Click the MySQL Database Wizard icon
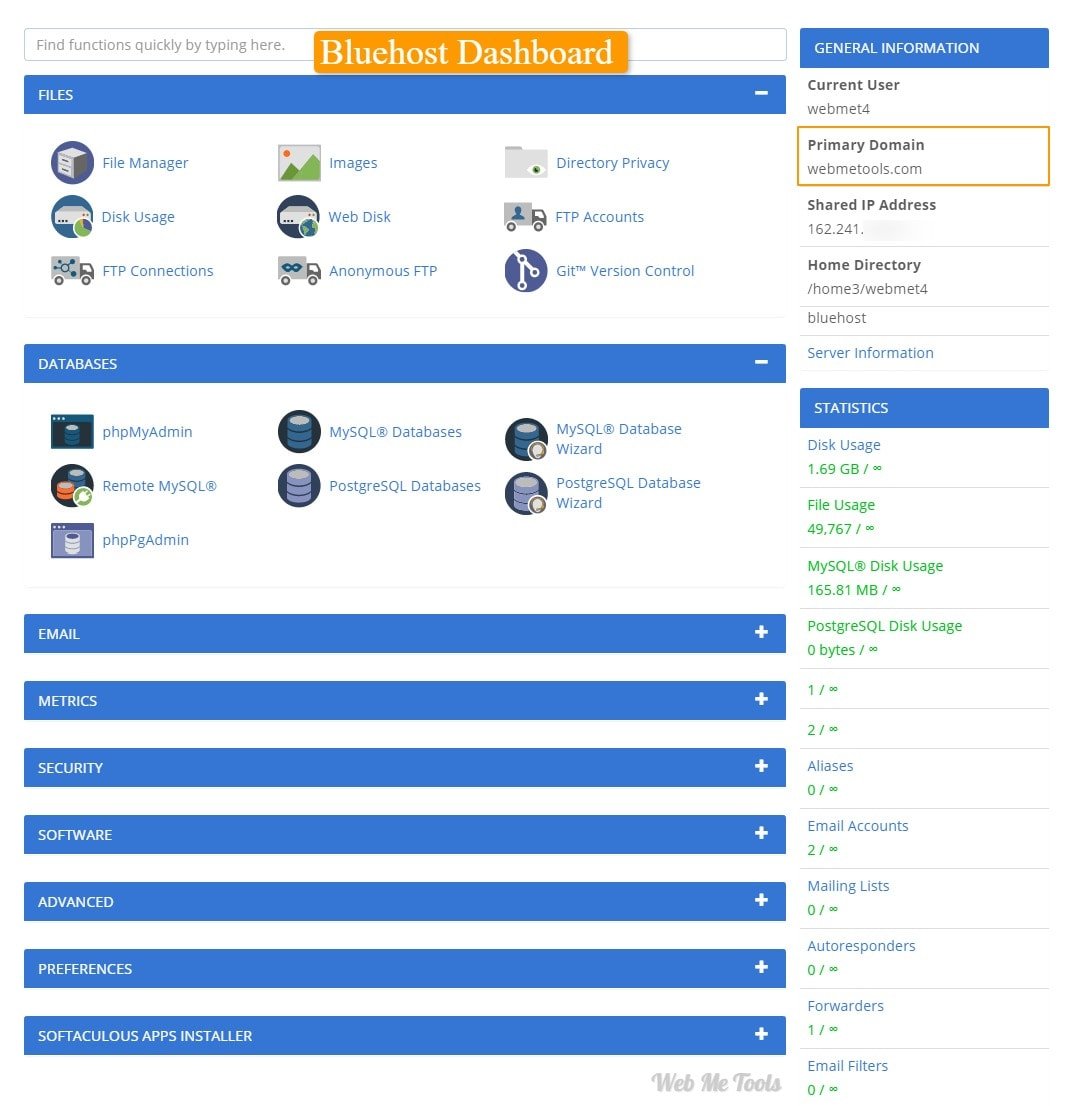The height and width of the screenshot is (1106, 1066). click(x=526, y=439)
